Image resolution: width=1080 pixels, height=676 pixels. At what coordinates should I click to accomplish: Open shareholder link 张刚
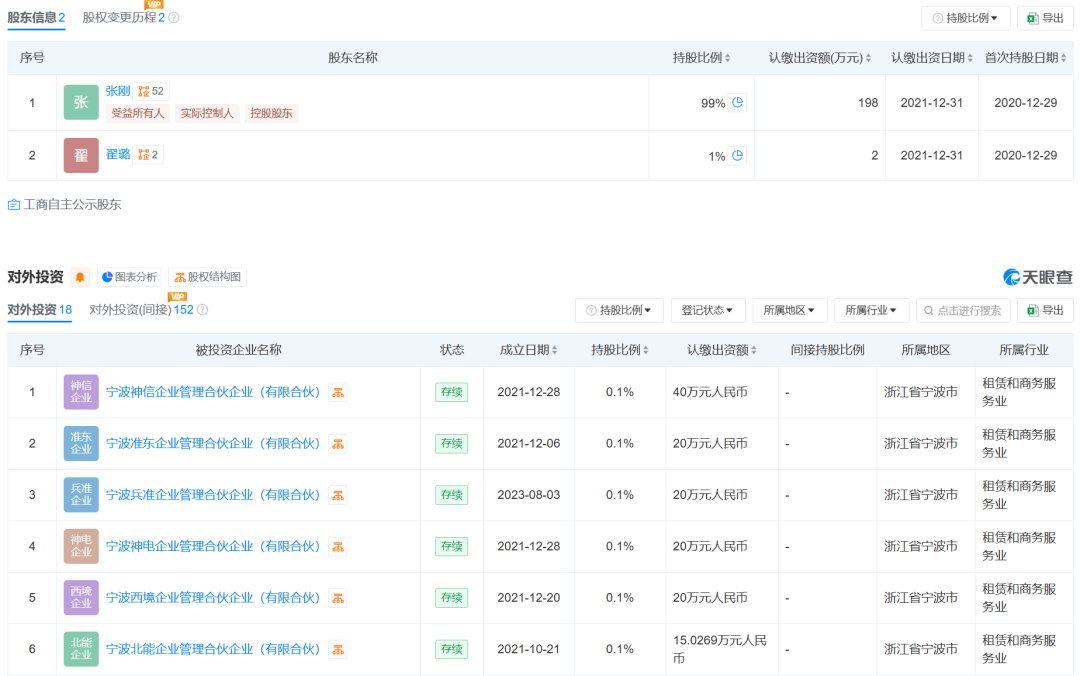(118, 91)
